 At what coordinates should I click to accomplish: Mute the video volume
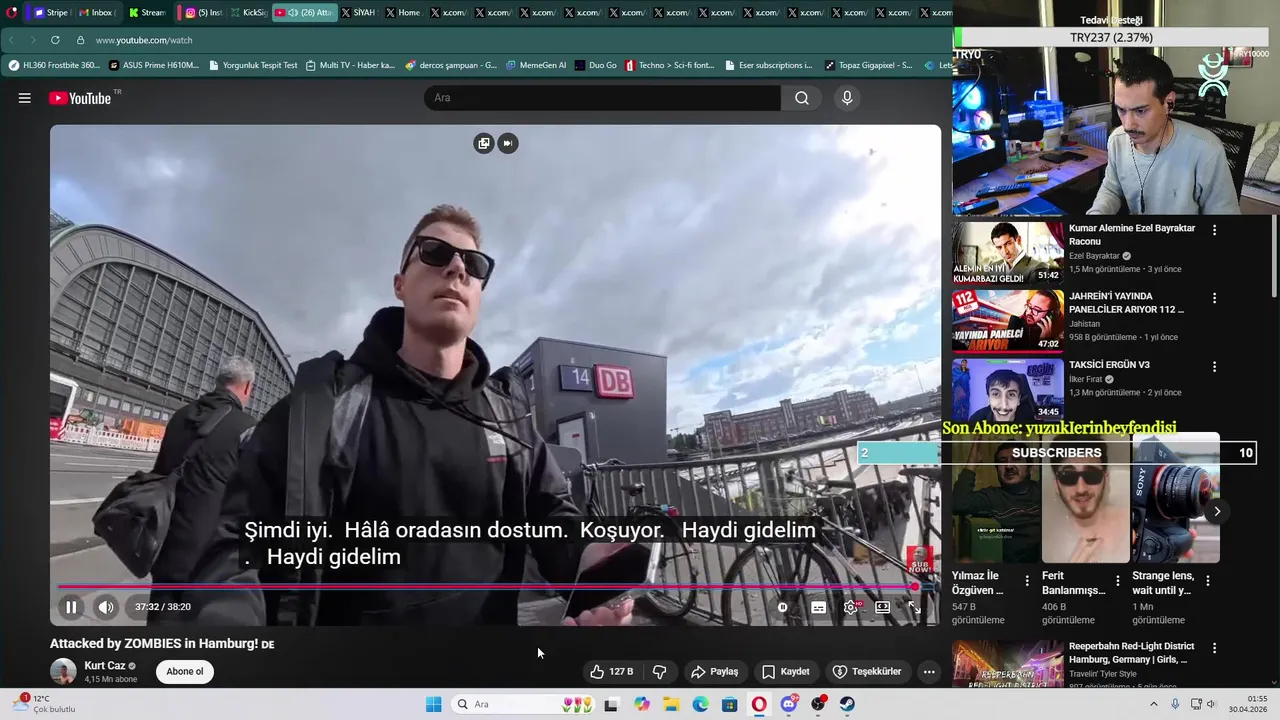click(x=106, y=607)
